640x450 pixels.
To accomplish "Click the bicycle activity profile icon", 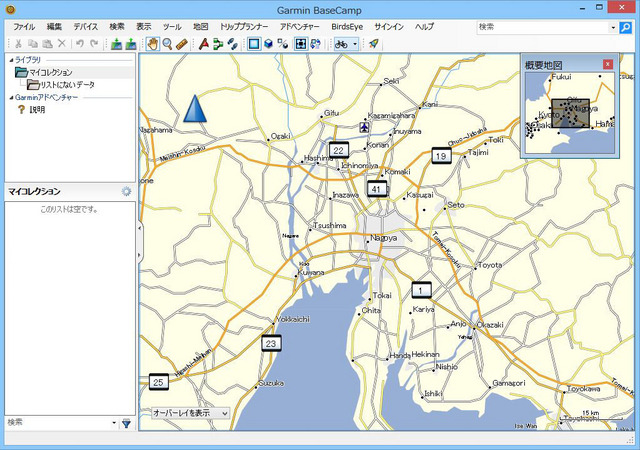I will (x=341, y=44).
